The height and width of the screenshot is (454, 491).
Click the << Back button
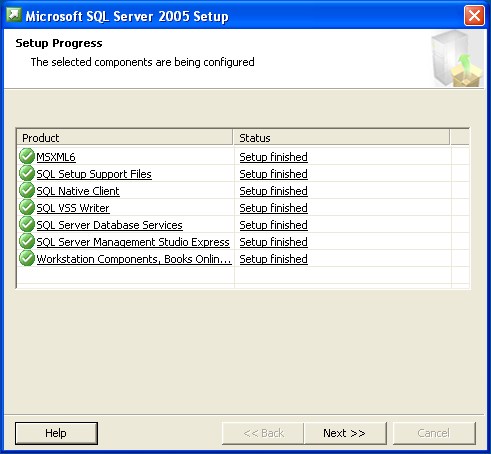point(263,433)
